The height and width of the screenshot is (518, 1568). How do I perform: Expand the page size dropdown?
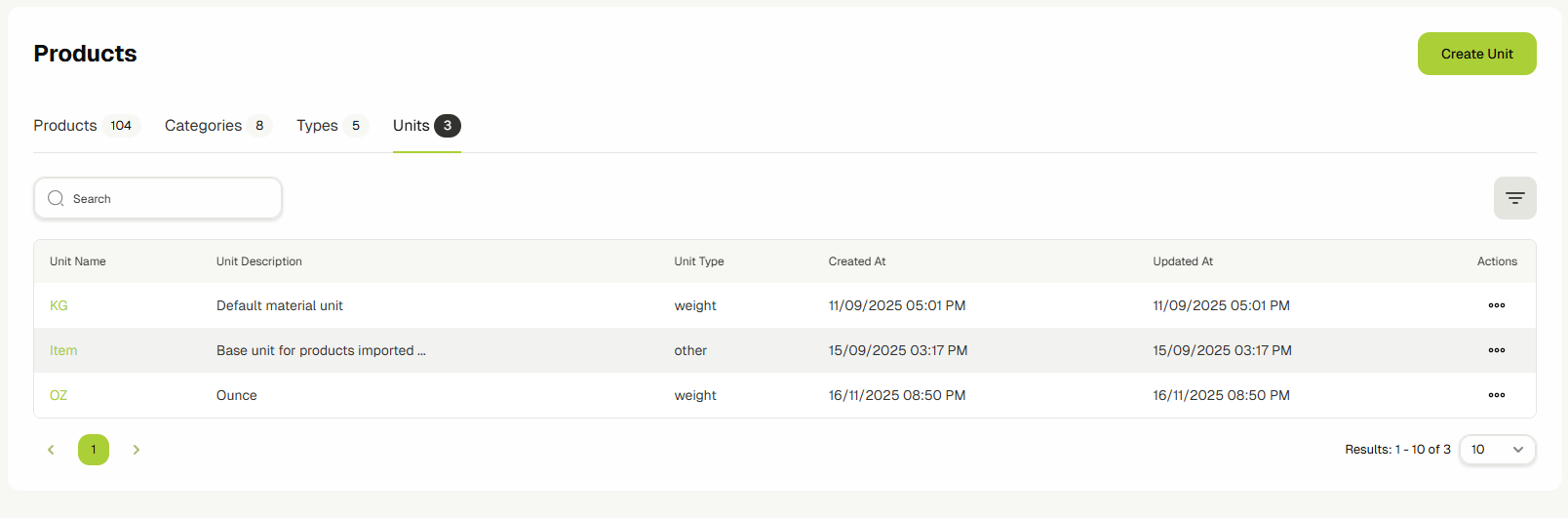click(1497, 450)
